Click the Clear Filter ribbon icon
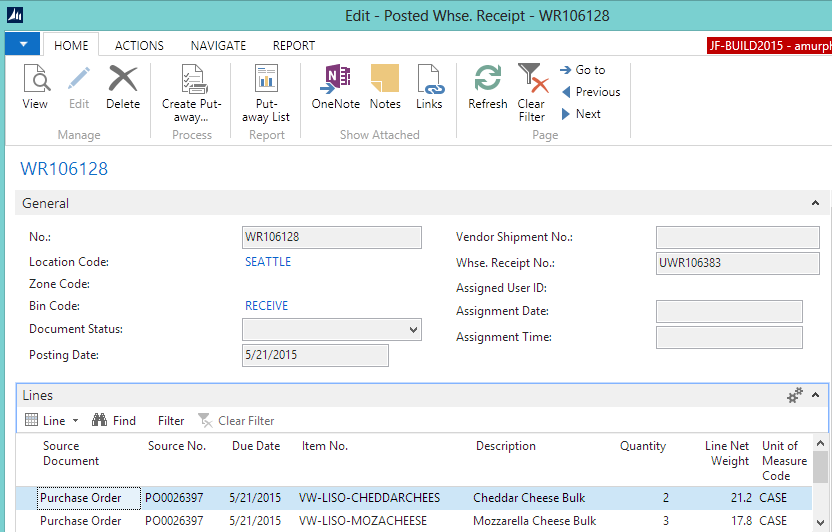 pos(532,93)
